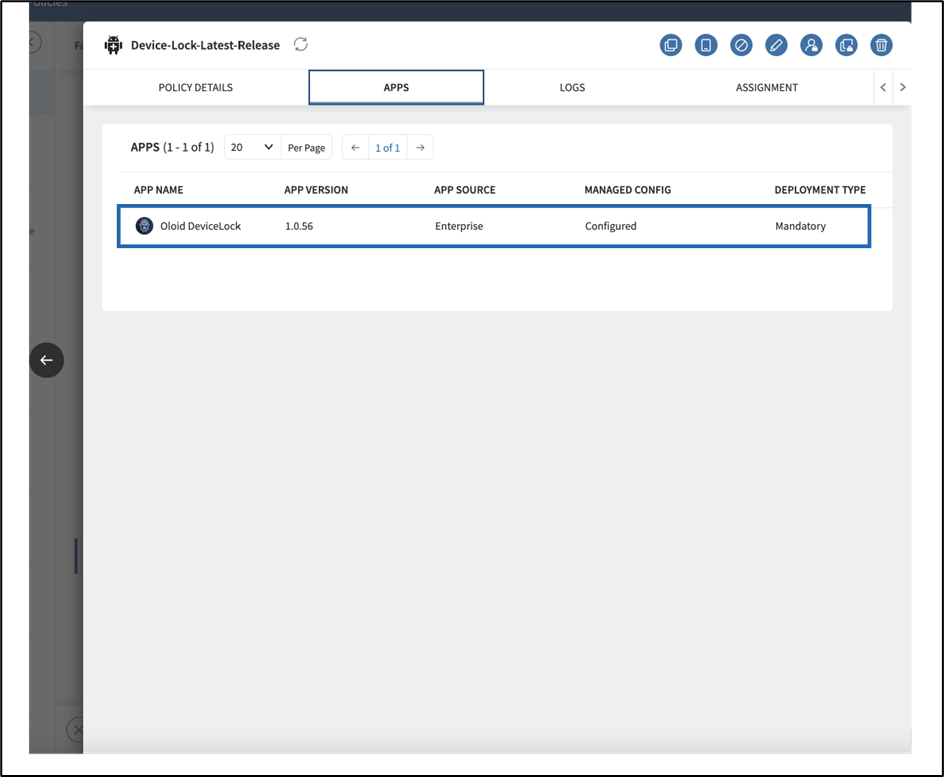Click the MANAGED CONFIG column header
The height and width of the screenshot is (777, 944).
pos(627,190)
